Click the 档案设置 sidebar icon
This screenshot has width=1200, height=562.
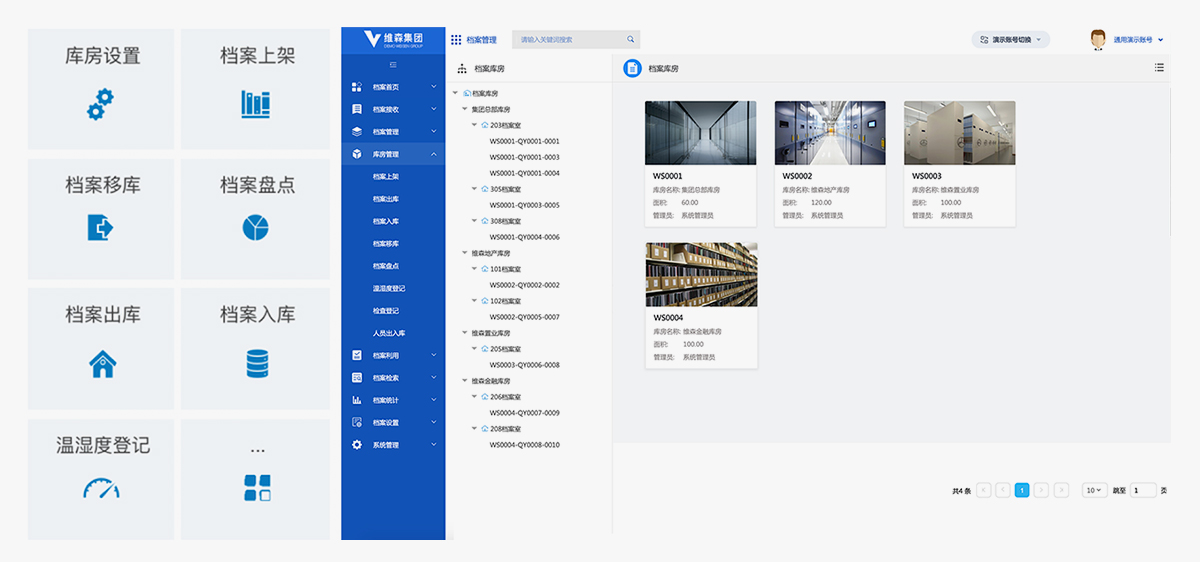pyautogui.click(x=357, y=422)
